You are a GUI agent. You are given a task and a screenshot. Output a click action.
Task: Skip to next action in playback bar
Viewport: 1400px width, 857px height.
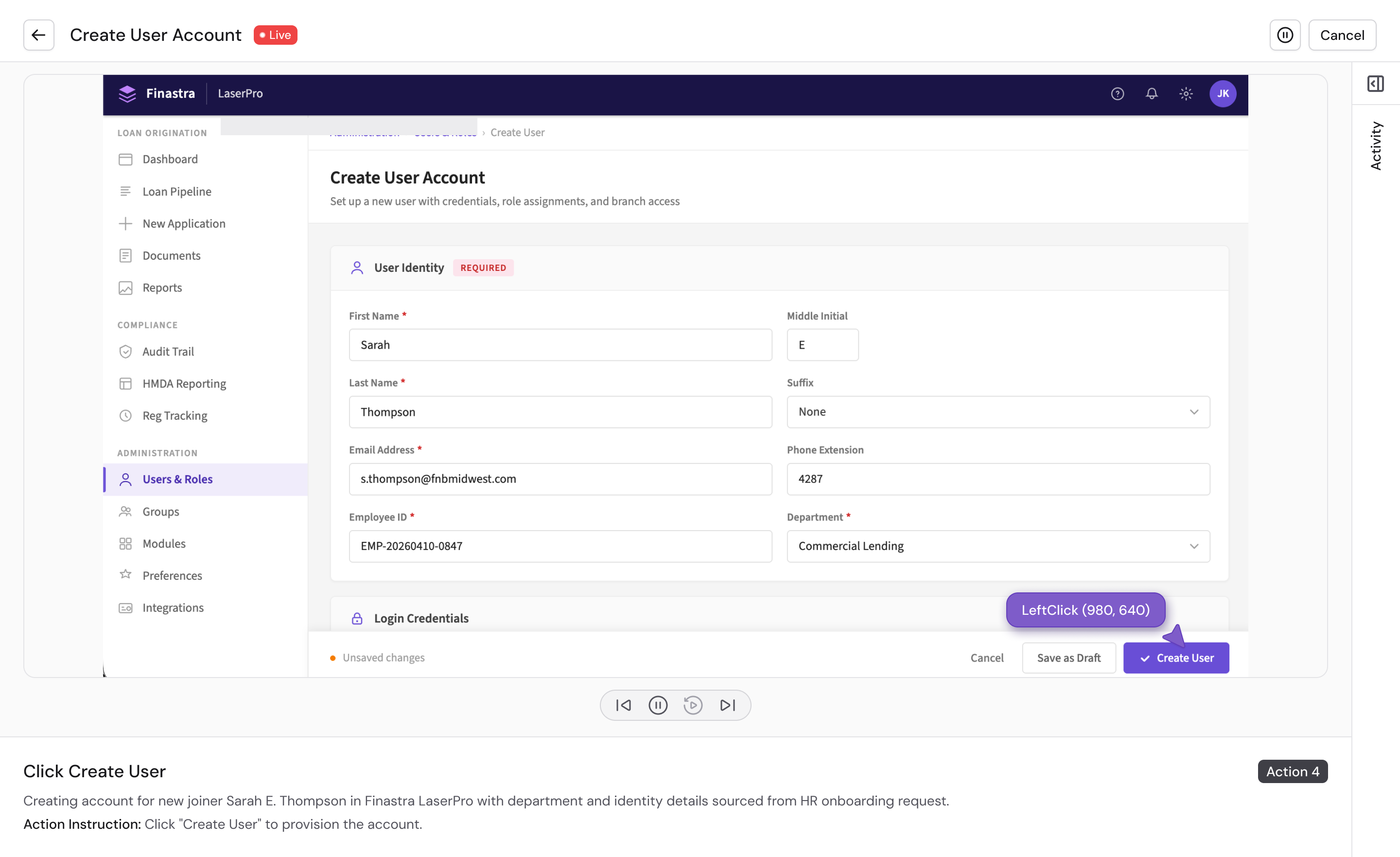[x=727, y=705]
